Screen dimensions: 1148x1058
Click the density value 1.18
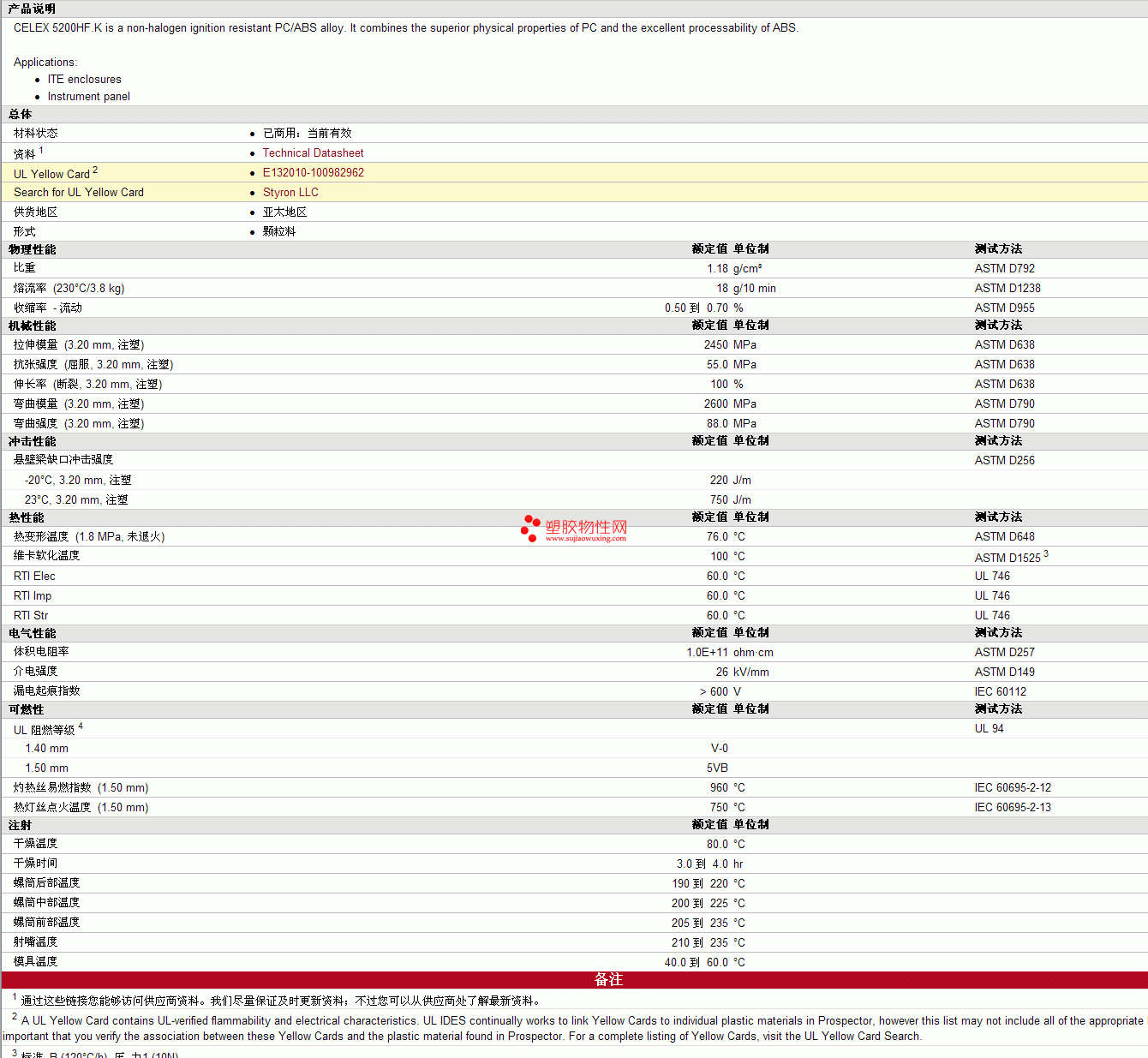[x=717, y=268]
